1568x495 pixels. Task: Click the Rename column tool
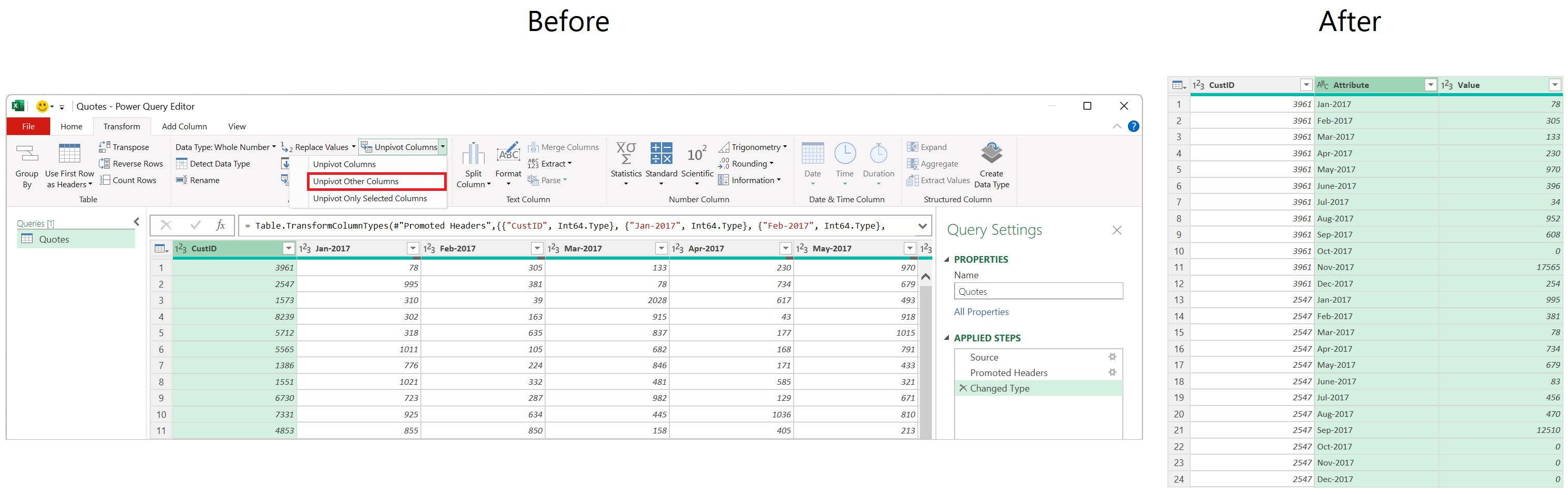[x=197, y=180]
